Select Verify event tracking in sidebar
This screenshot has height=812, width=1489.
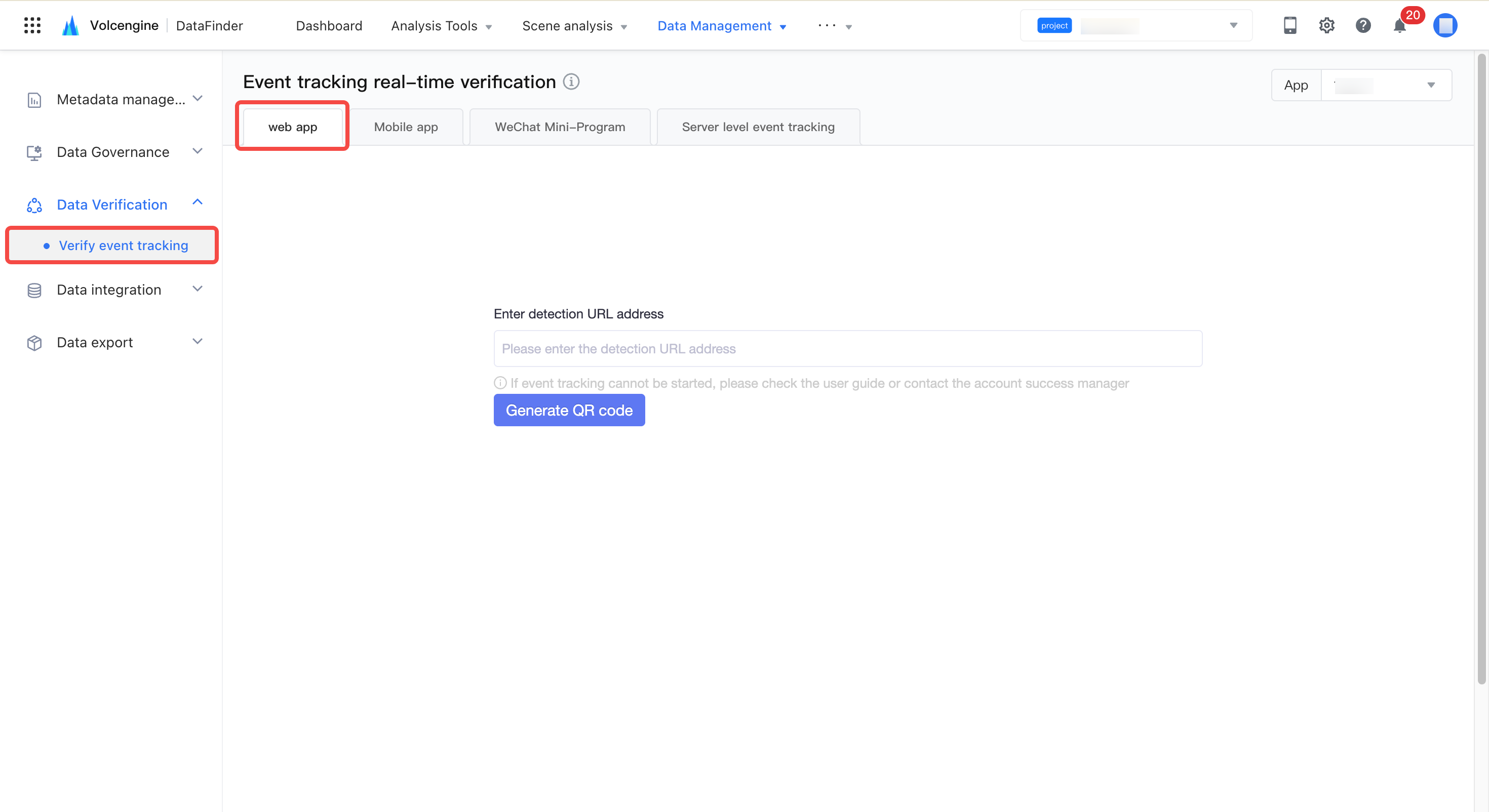coord(112,245)
